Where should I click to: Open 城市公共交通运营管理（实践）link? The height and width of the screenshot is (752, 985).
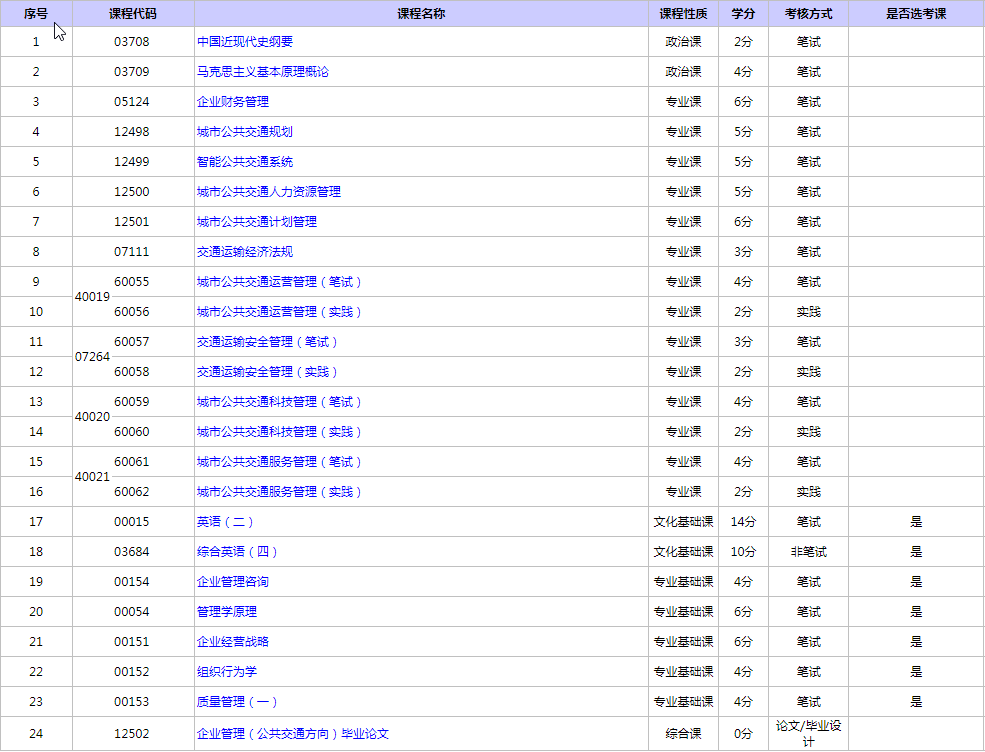click(280, 312)
